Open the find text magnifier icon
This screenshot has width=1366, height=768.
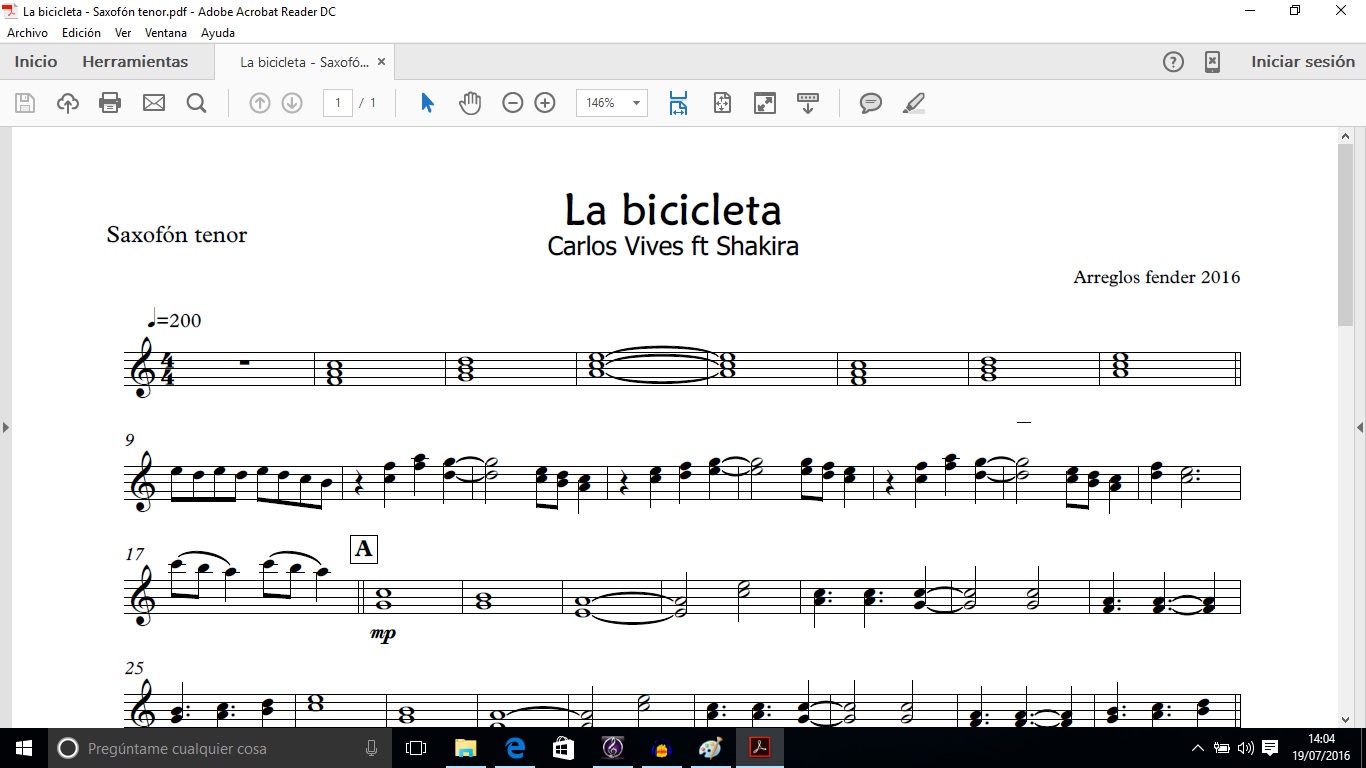196,103
